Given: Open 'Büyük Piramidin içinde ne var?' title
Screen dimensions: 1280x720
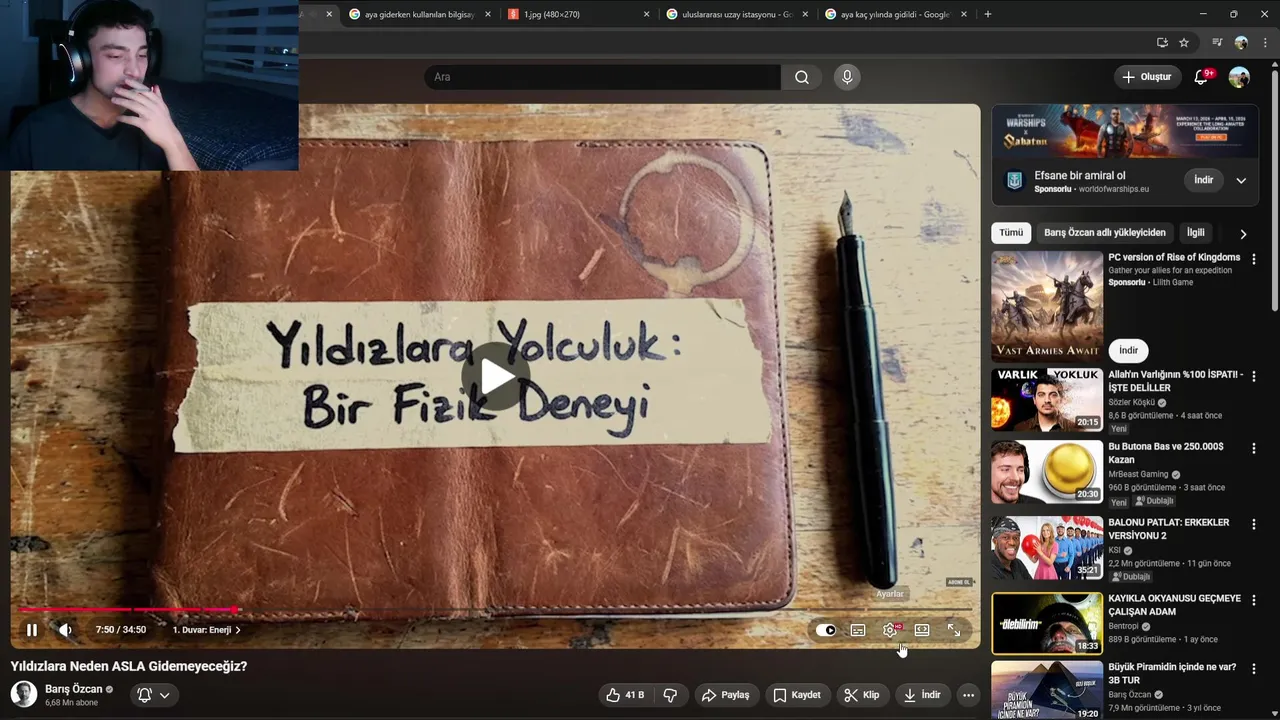Looking at the screenshot, I should click(x=1172, y=673).
